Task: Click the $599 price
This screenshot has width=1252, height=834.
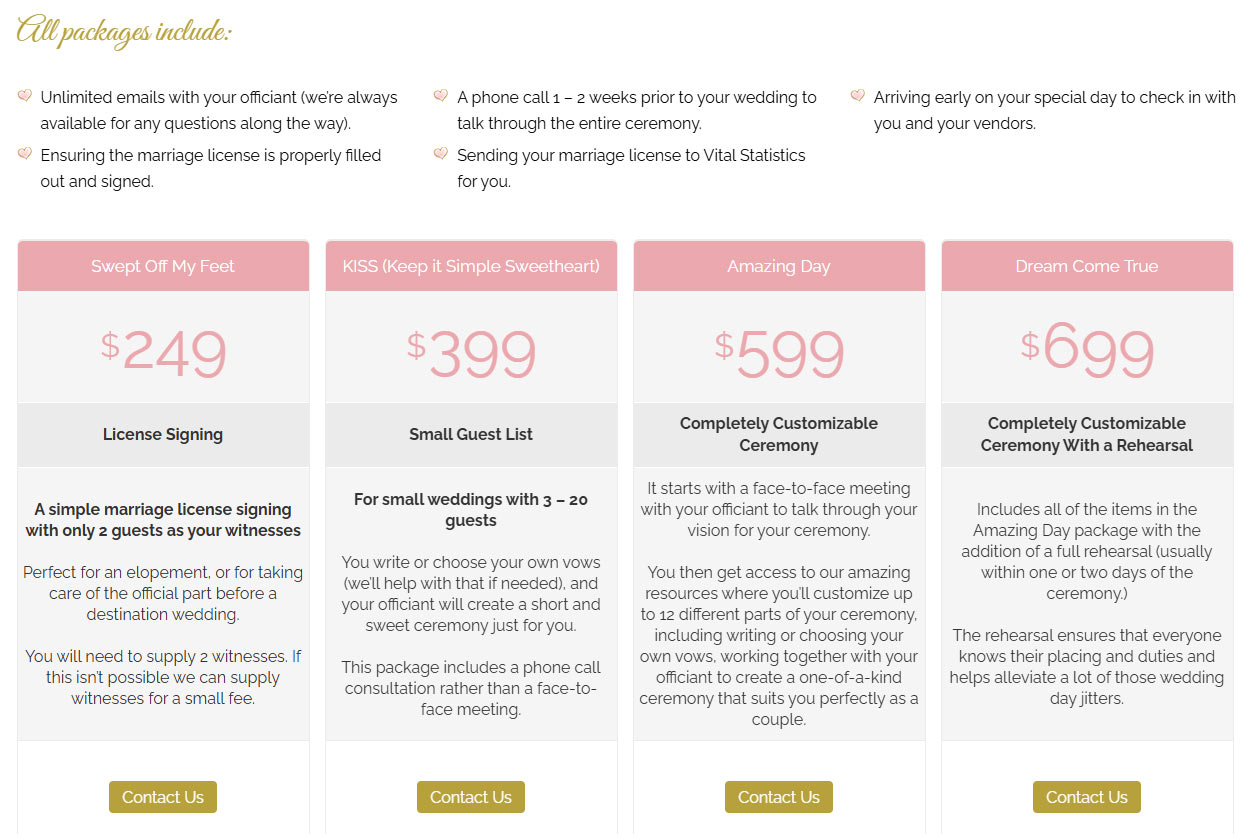Action: pyautogui.click(x=779, y=352)
